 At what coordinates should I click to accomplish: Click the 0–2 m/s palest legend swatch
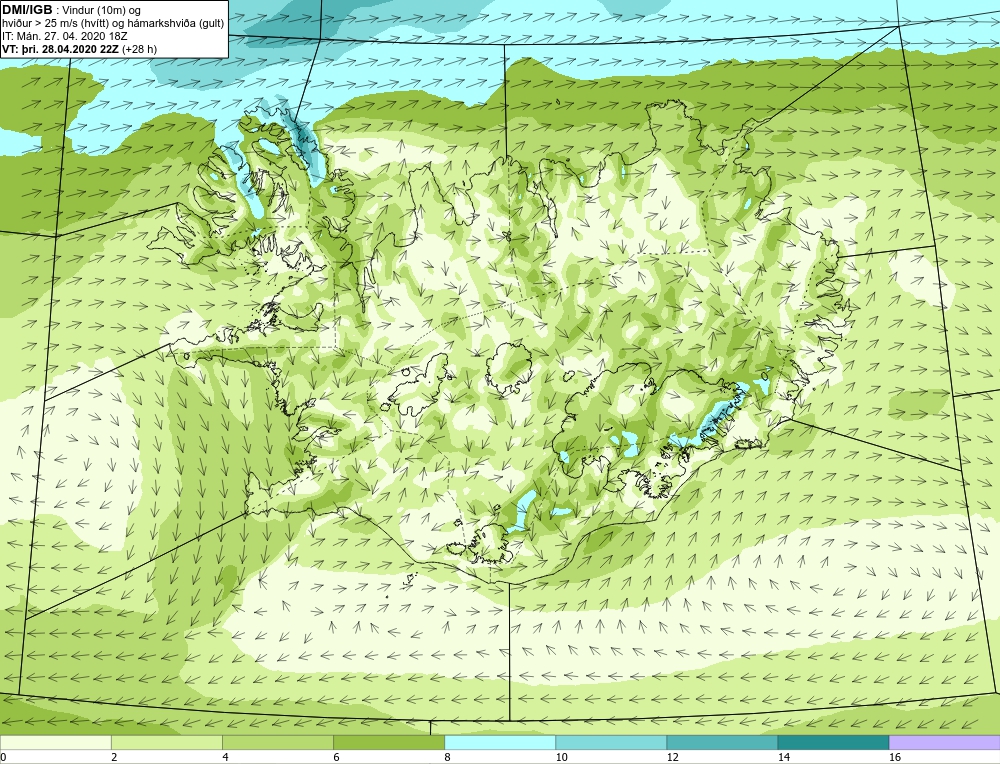pyautogui.click(x=55, y=742)
